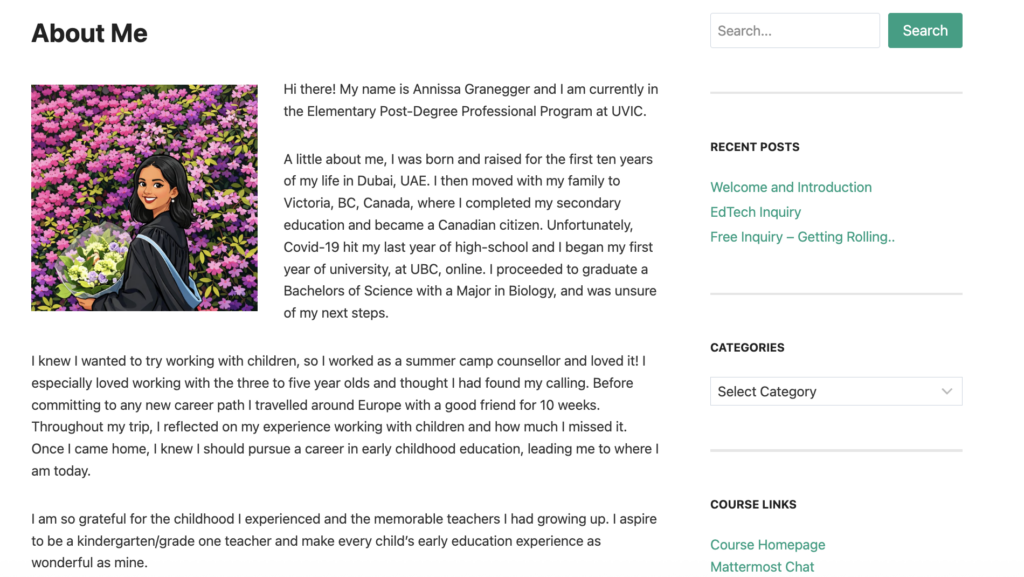1024x577 pixels.
Task: Click the chevron arrow on category selector
Action: click(x=946, y=391)
